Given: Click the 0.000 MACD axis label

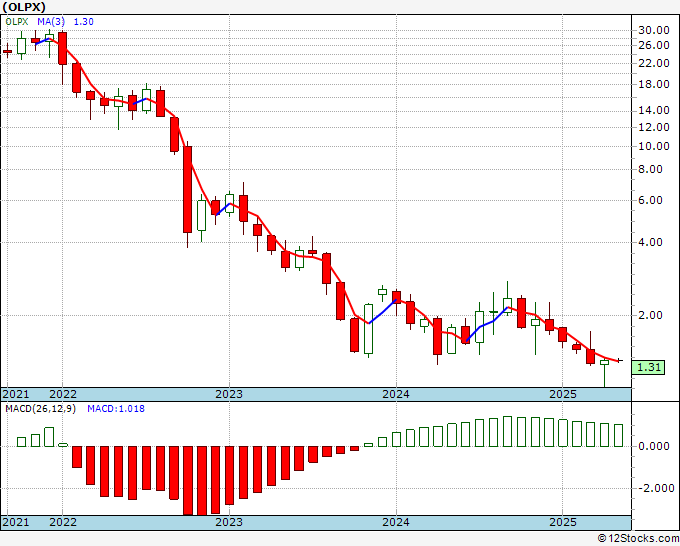Looking at the screenshot, I should coord(654,446).
